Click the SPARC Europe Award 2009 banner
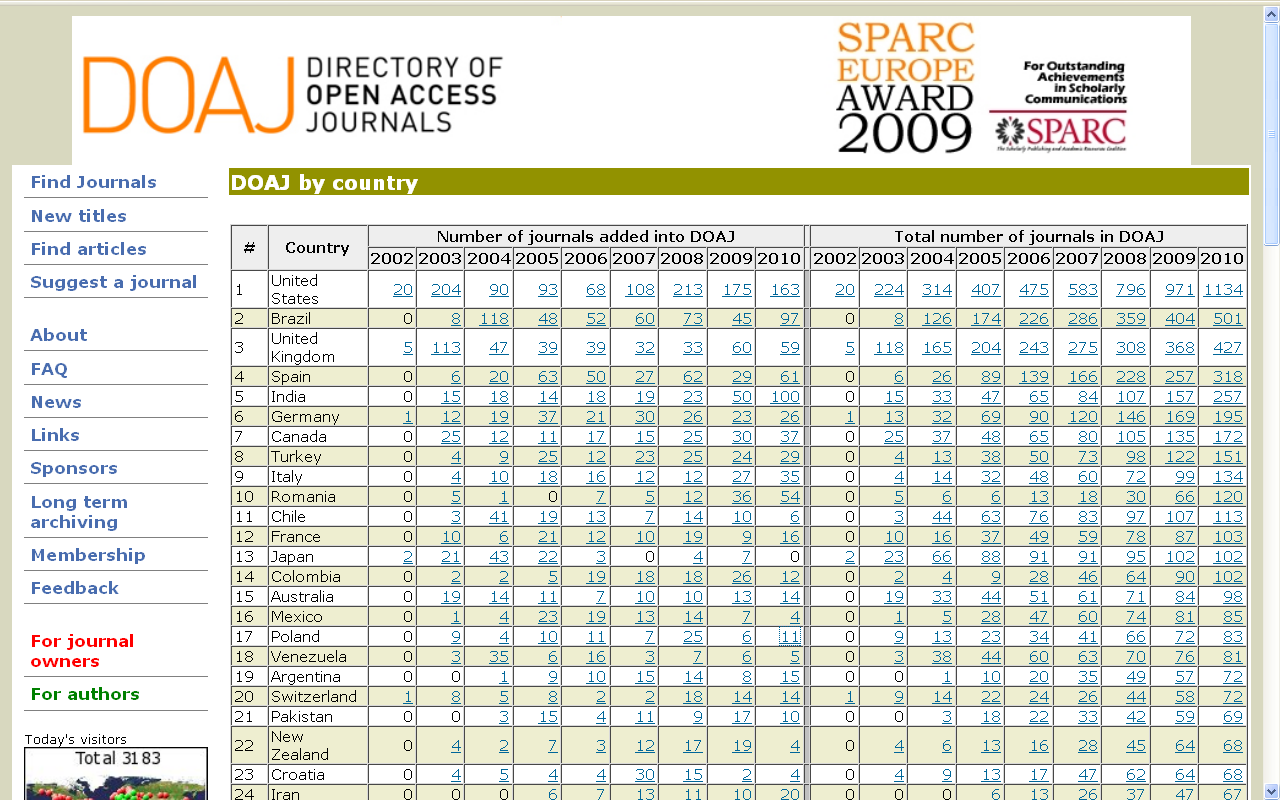This screenshot has height=800, width=1280. pyautogui.click(x=981, y=90)
